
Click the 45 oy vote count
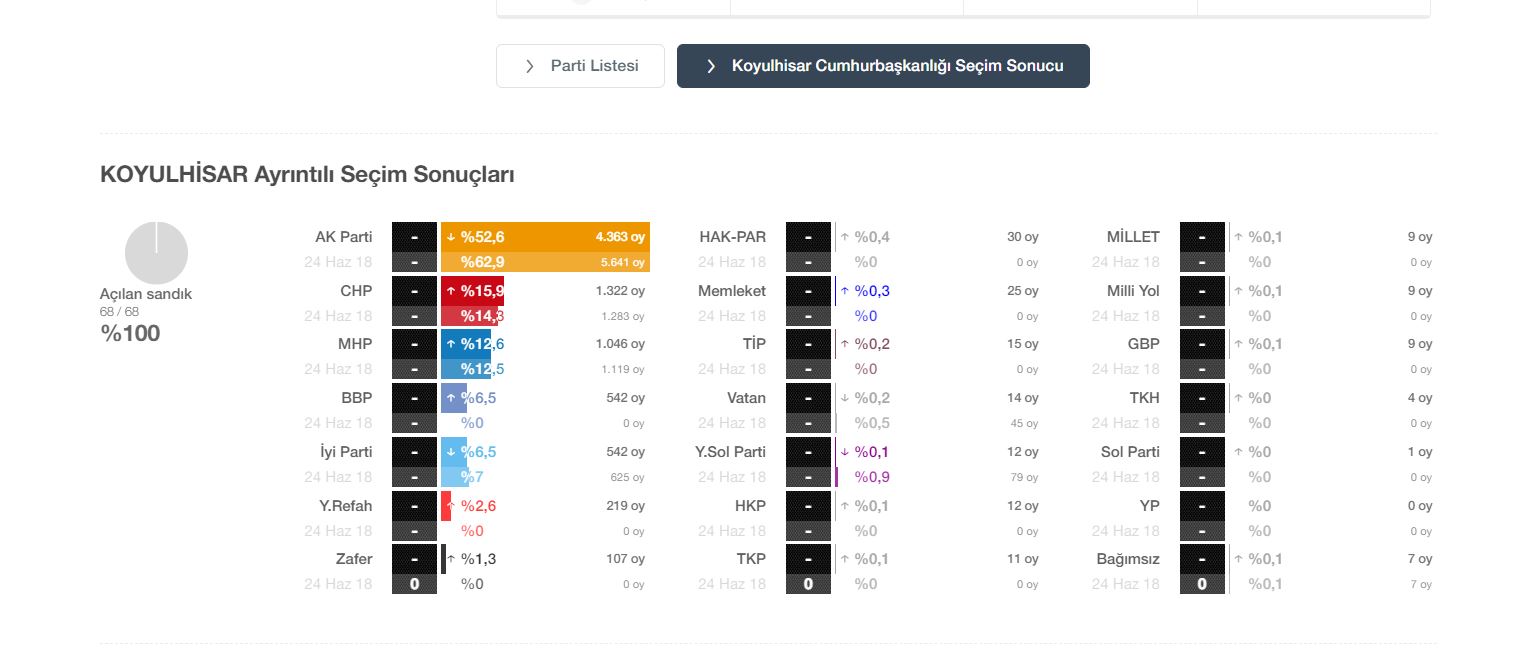pos(1025,423)
